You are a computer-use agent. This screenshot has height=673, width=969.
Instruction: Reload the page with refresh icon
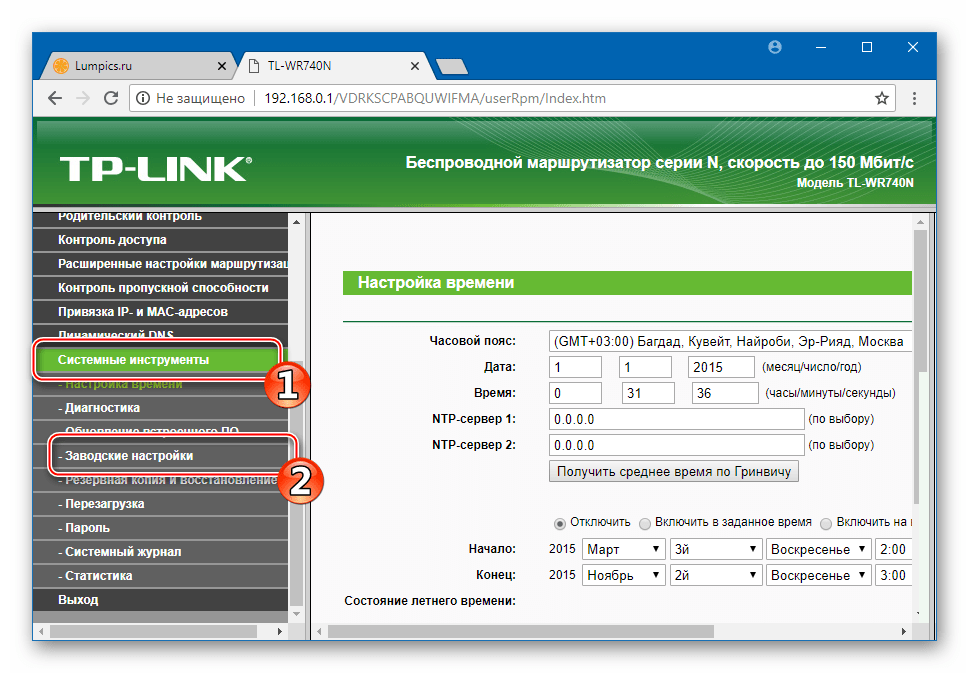111,98
